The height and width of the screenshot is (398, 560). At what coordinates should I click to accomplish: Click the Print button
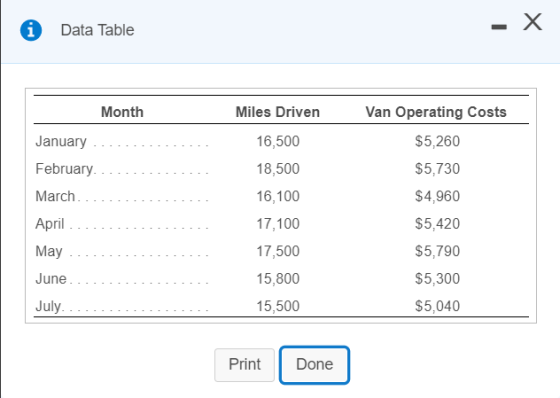pos(245,365)
